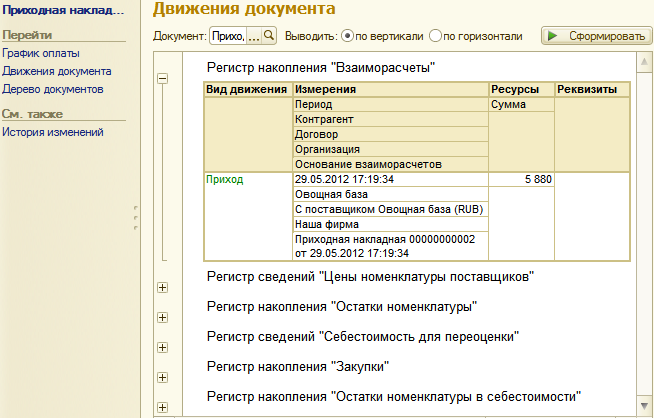Viewport: 654px width, 418px height.
Task: Click the Приходная наклад... title link
Action: (63, 10)
